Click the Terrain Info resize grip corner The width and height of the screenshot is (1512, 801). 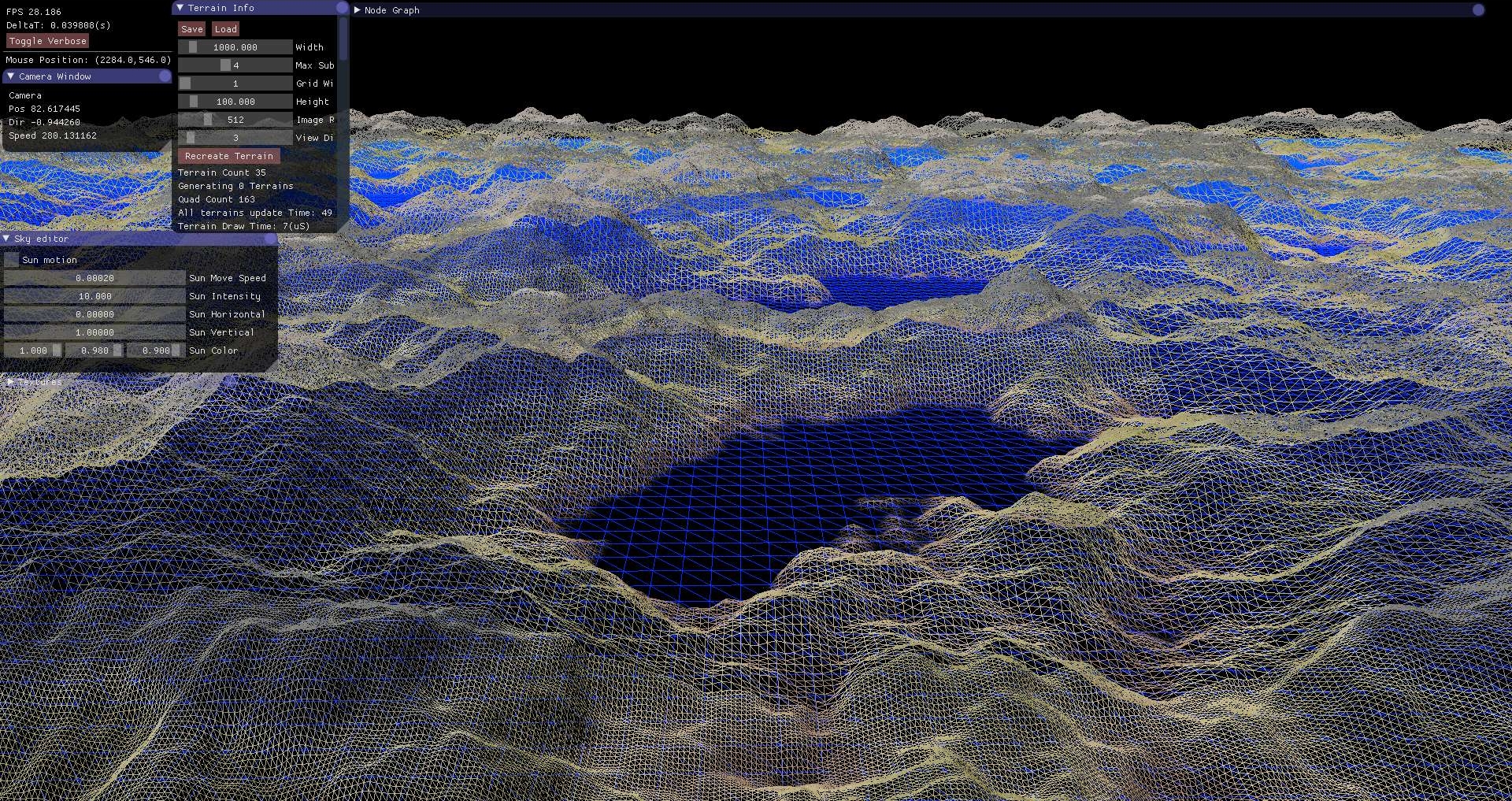(x=343, y=226)
